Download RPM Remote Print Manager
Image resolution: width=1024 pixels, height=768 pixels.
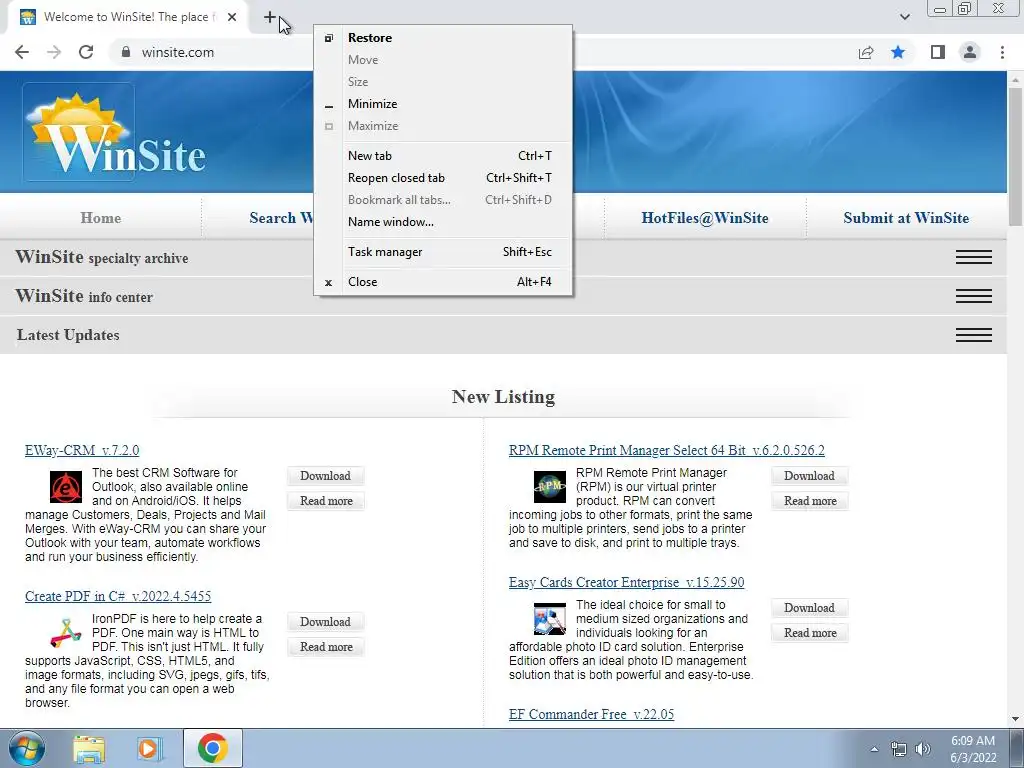coord(809,476)
